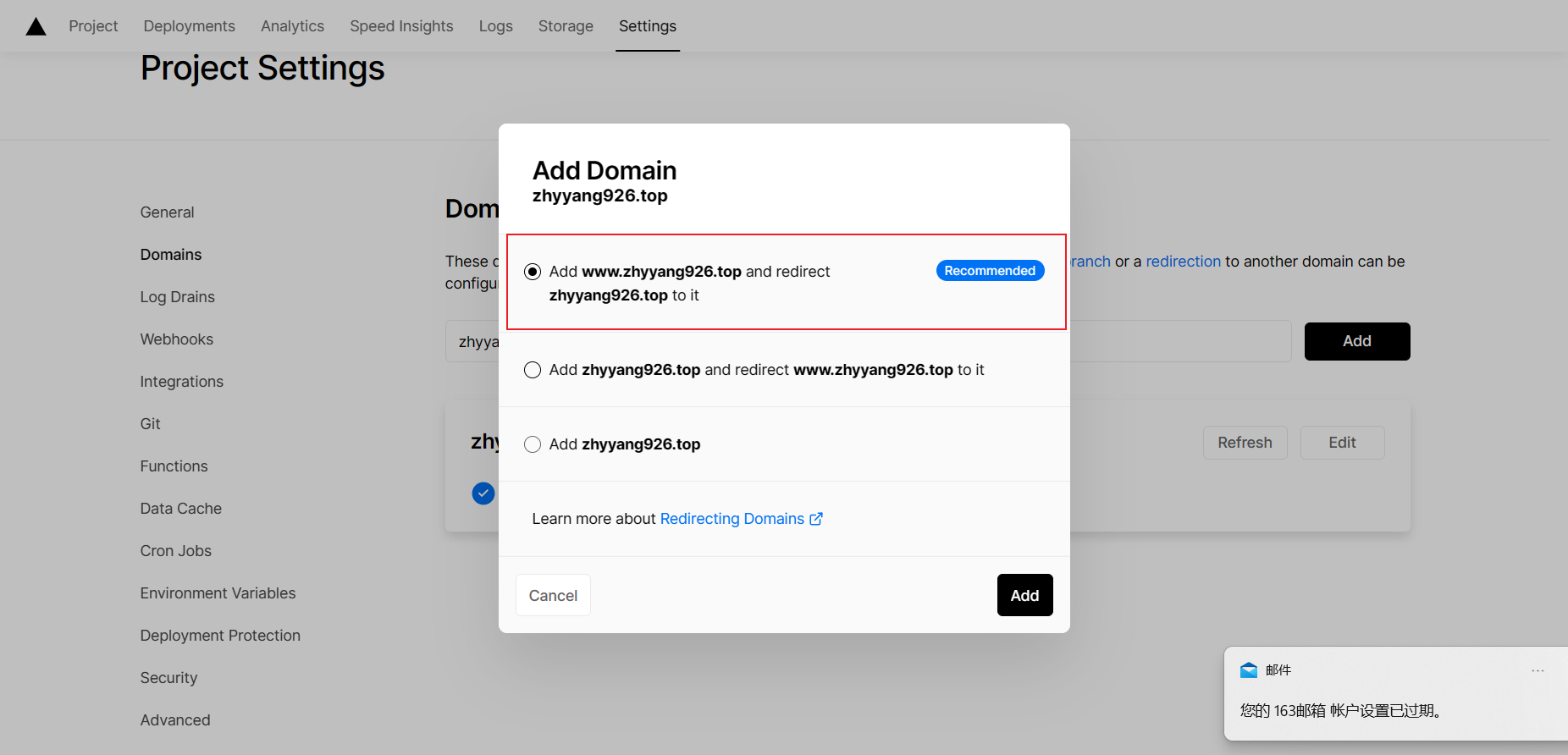Choose the Add zhyyang926.top only option
This screenshot has width=1568, height=755.
click(x=533, y=444)
